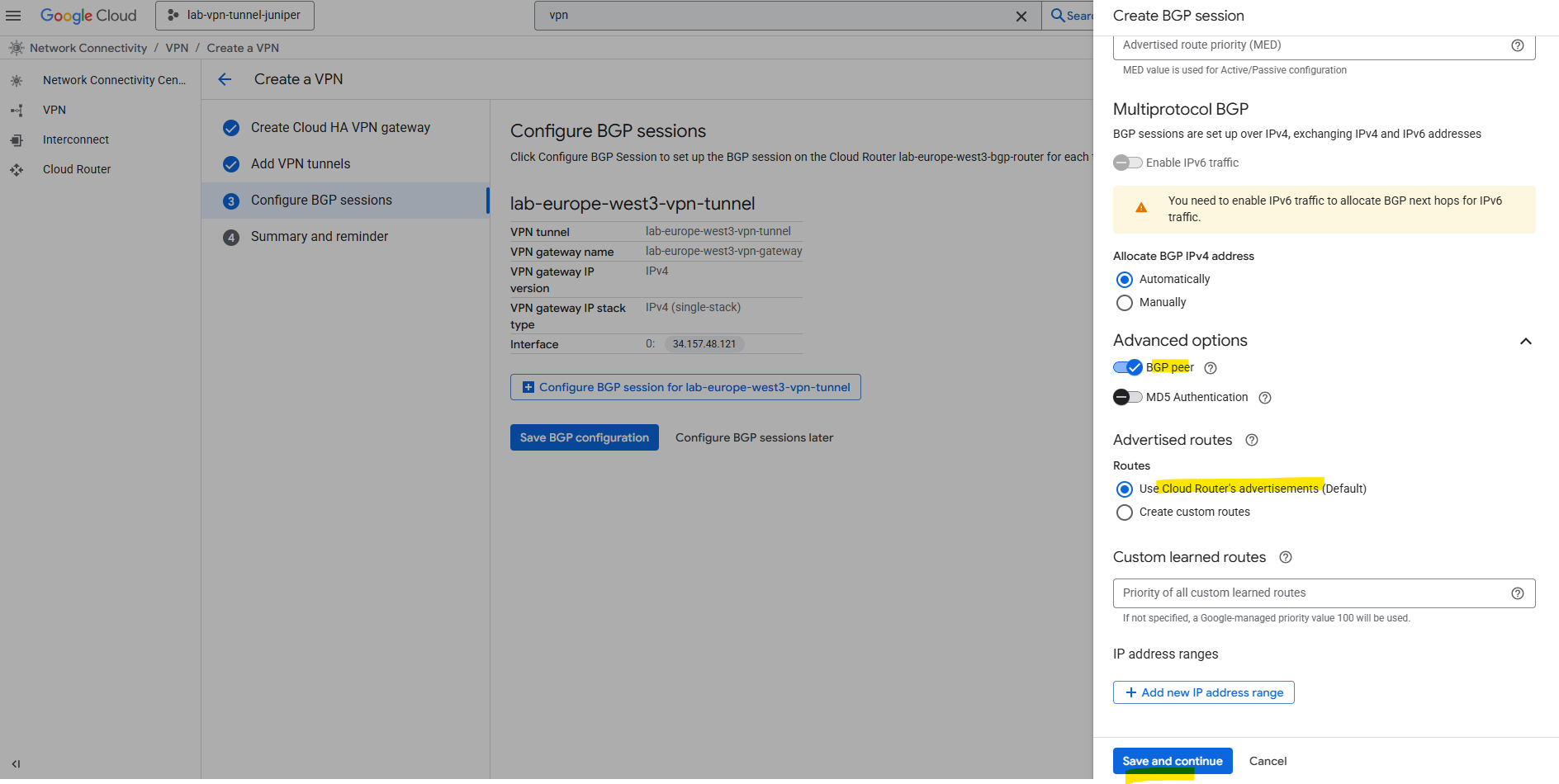This screenshot has width=1559, height=784.
Task: Select Create custom routes option
Action: tap(1125, 512)
